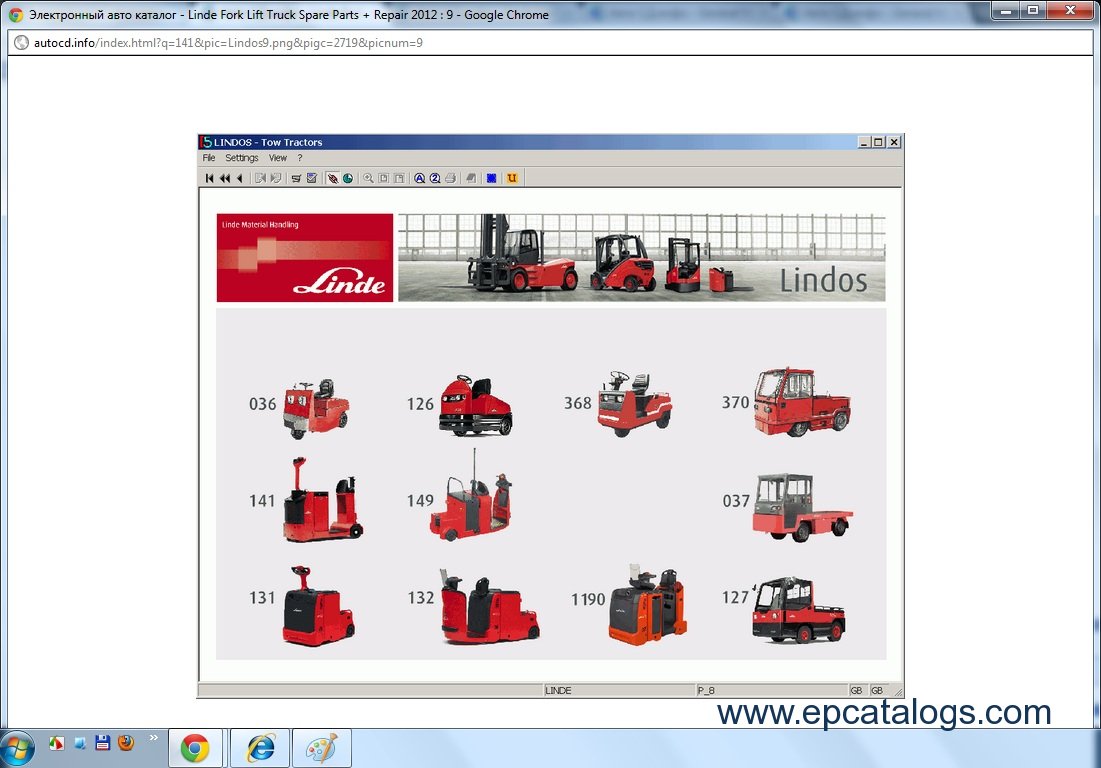Screen dimensions: 1101x768
Task: Select tow tractor model 036
Action: click(314, 407)
